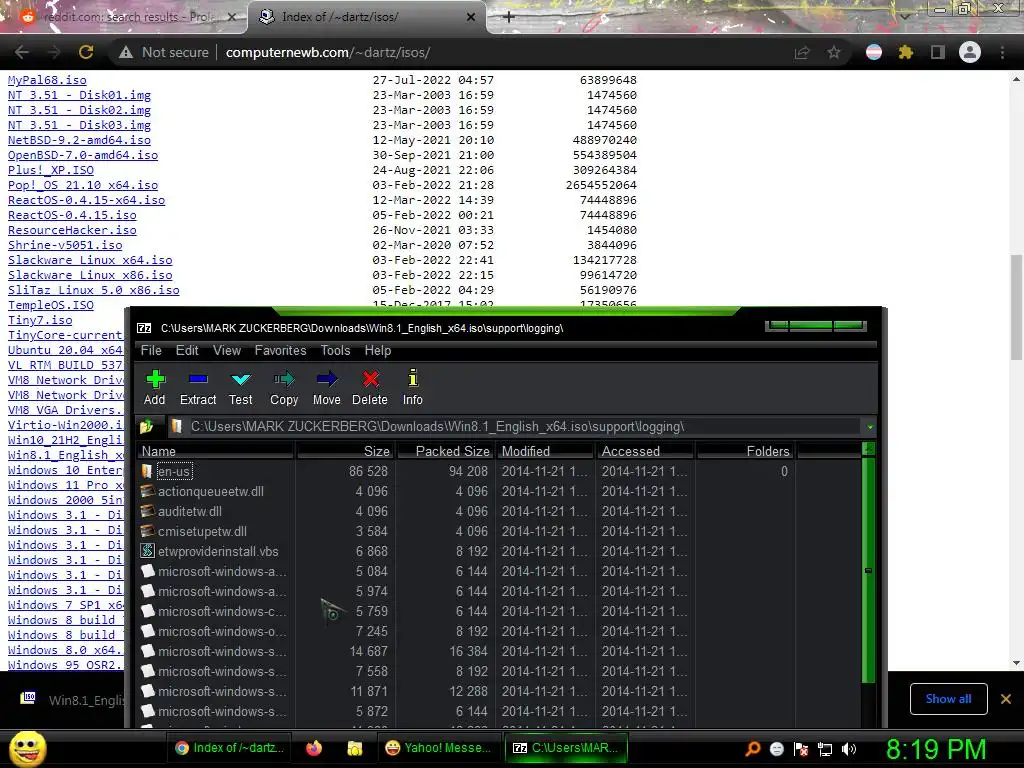Open the ResourceHacker.iso link
Viewport: 1024px width, 768px height.
click(72, 230)
